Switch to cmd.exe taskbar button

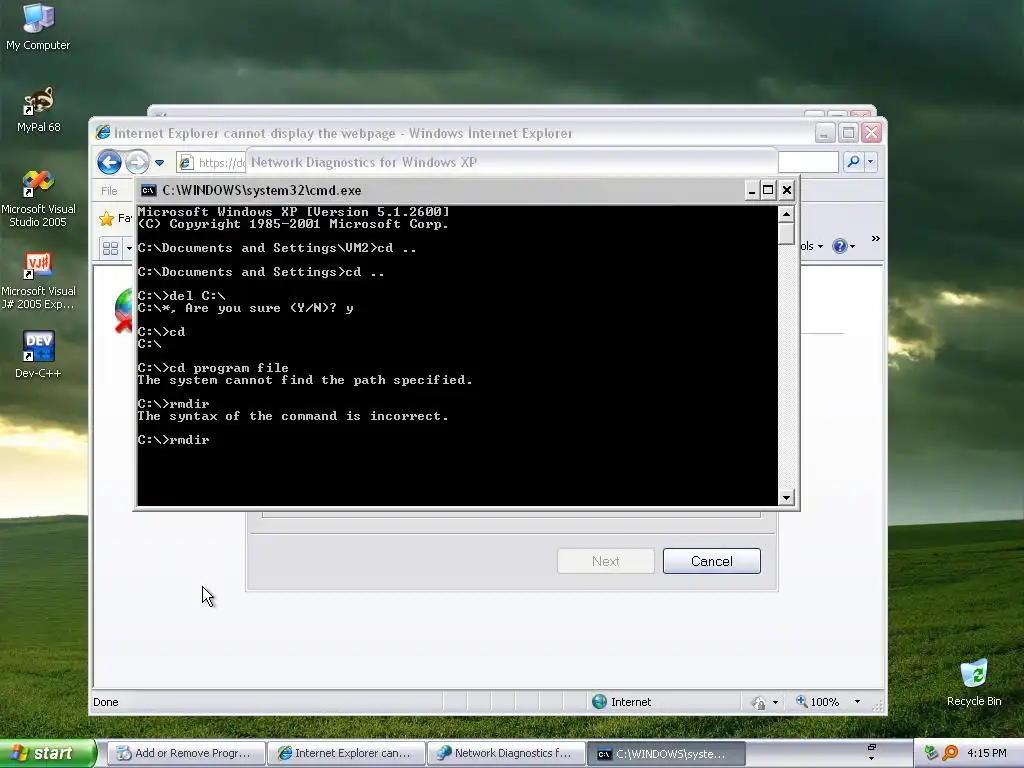click(x=665, y=754)
